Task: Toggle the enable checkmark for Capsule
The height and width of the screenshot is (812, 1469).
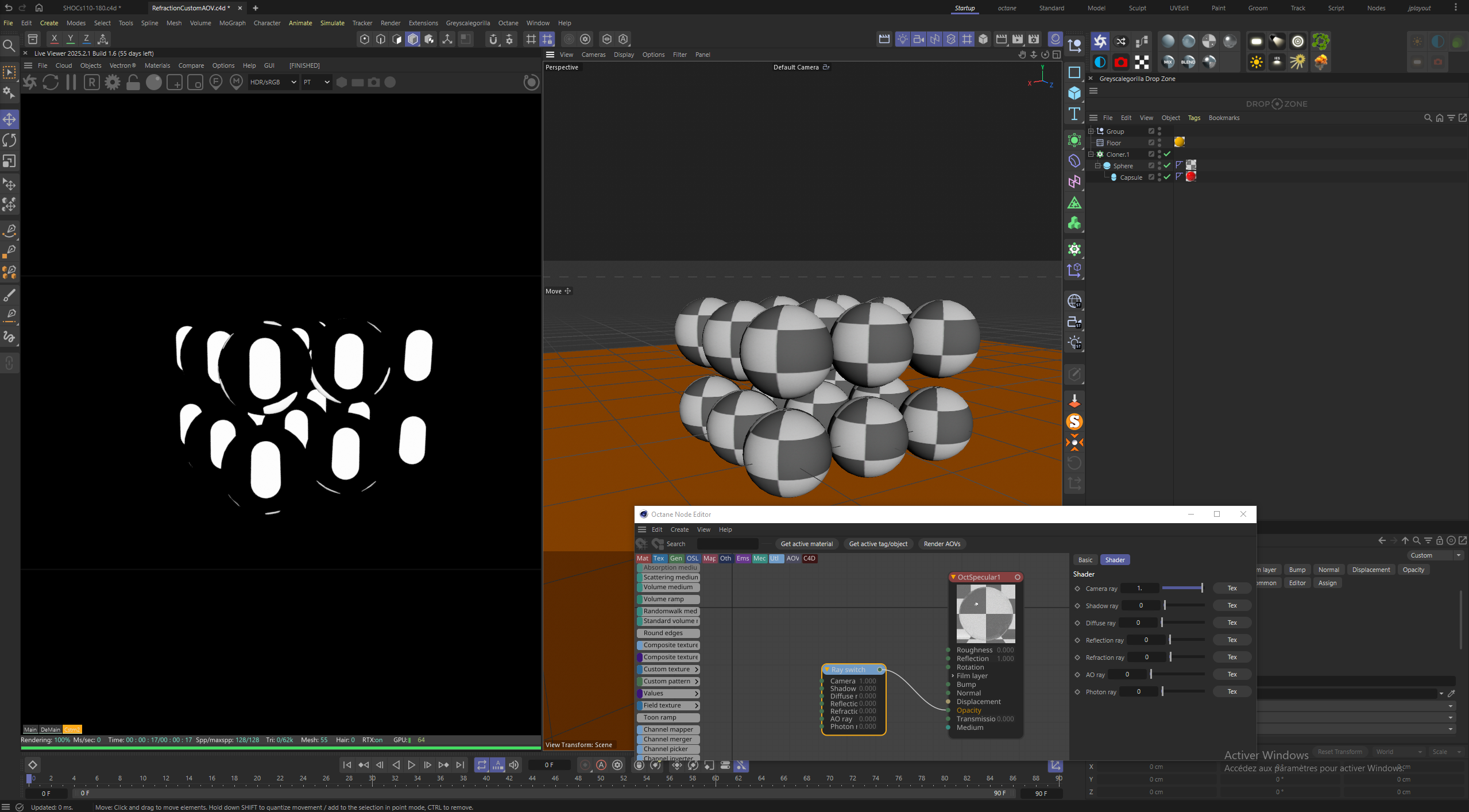Action: click(x=1167, y=177)
